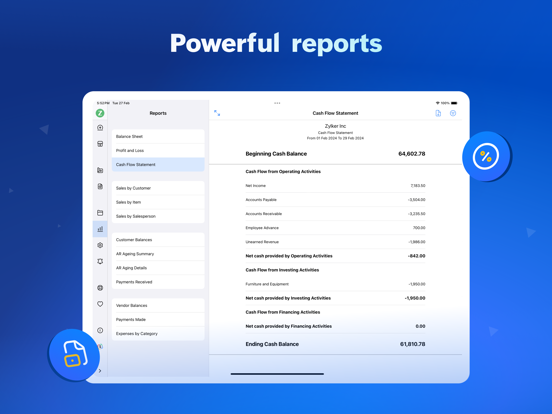Select the bar chart Reports icon
The height and width of the screenshot is (414, 552).
click(x=100, y=229)
